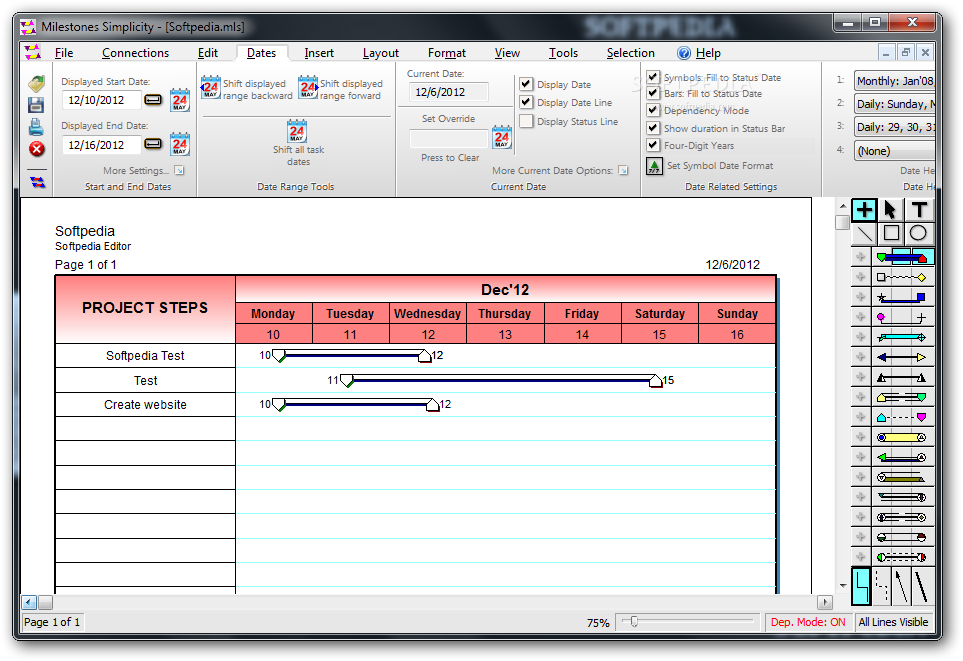The width and height of the screenshot is (963, 661).
Task: Pick the green-to-red blue bar symbol
Action: click(902, 257)
